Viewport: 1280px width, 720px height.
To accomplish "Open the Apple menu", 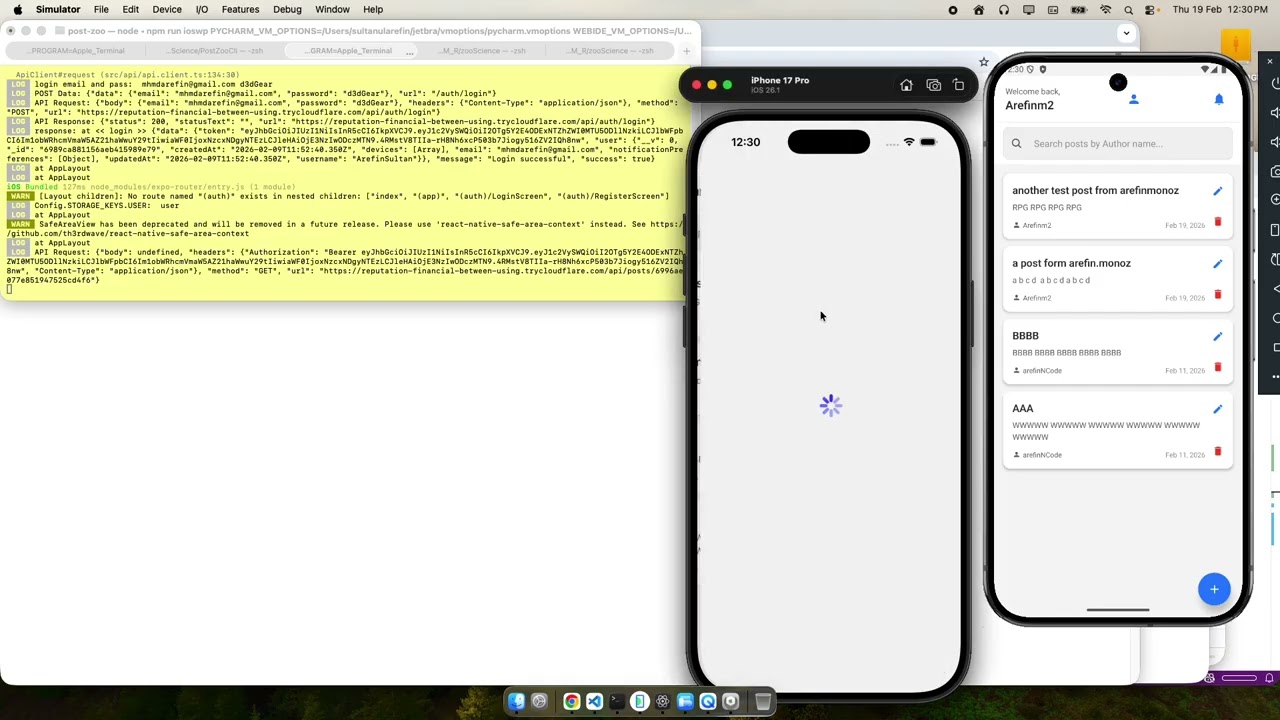I will pyautogui.click(x=17, y=9).
